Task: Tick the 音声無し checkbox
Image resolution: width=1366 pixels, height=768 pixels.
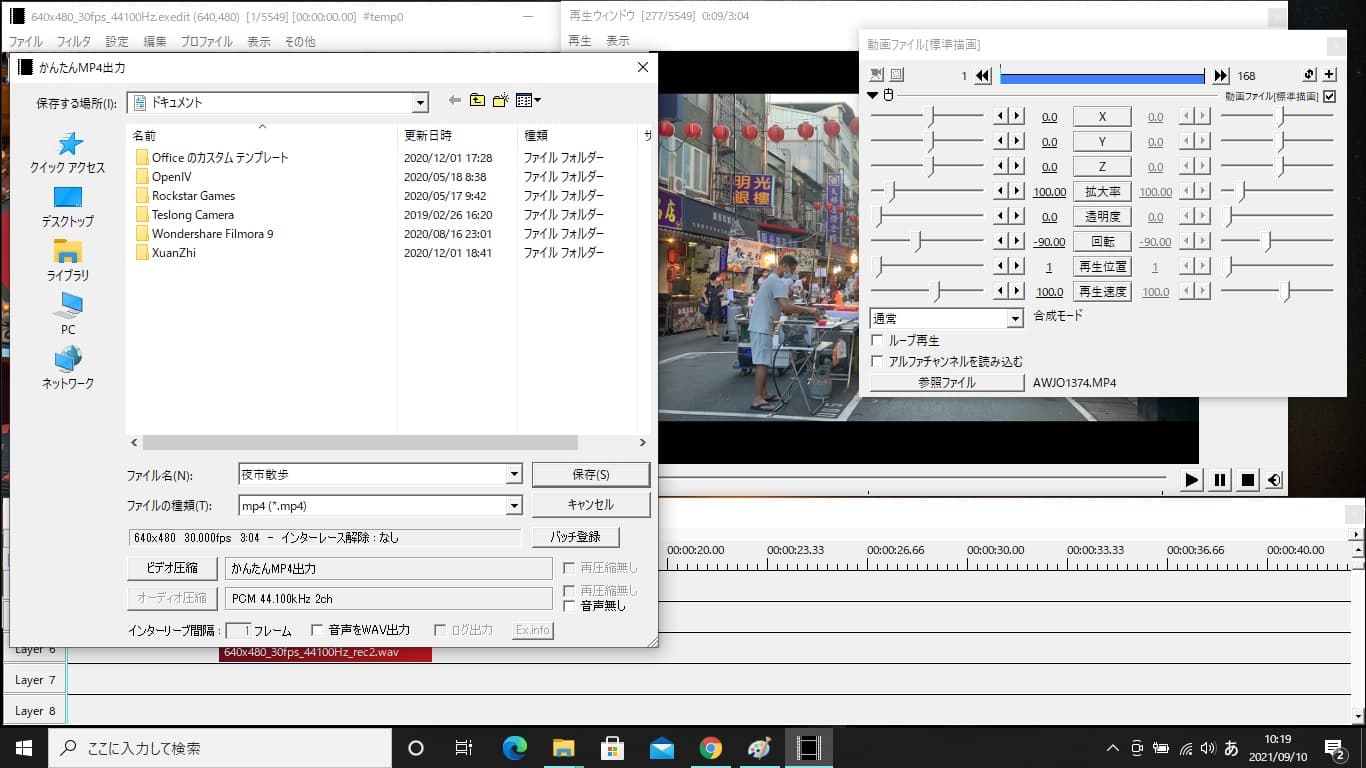Action: [x=569, y=605]
